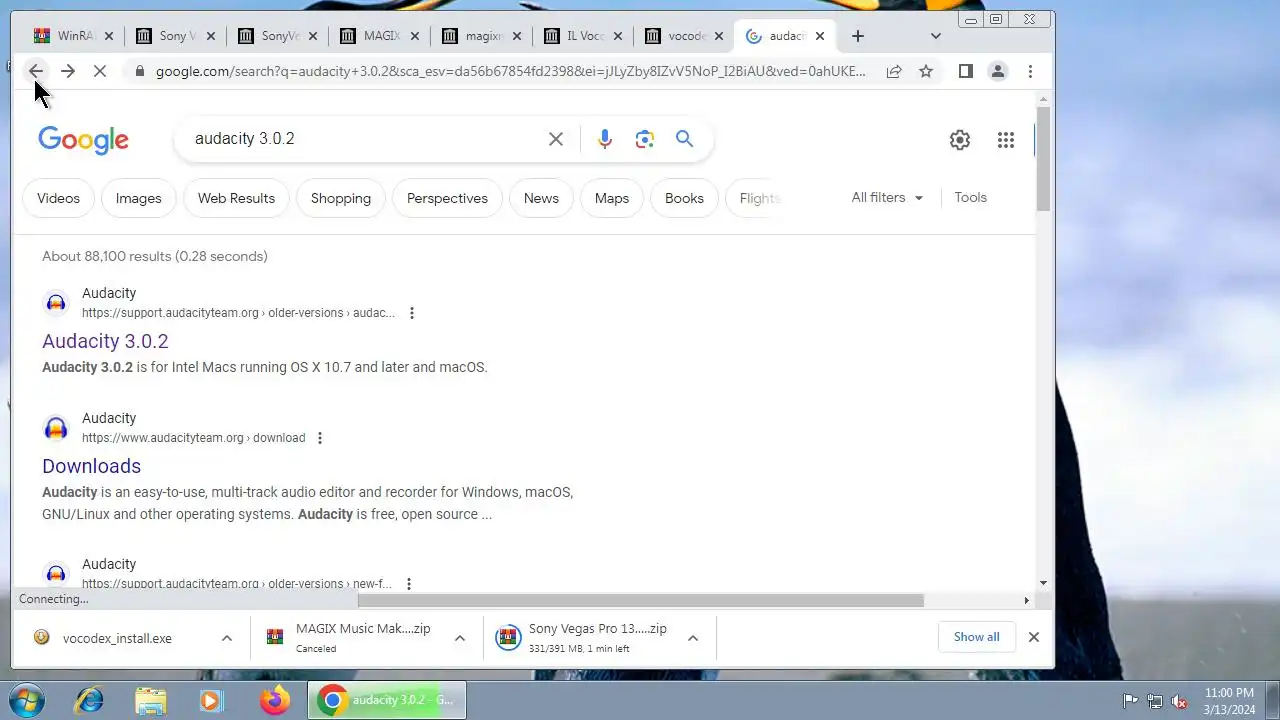Stop page loading with the X button
This screenshot has height=720, width=1280.
(x=100, y=71)
